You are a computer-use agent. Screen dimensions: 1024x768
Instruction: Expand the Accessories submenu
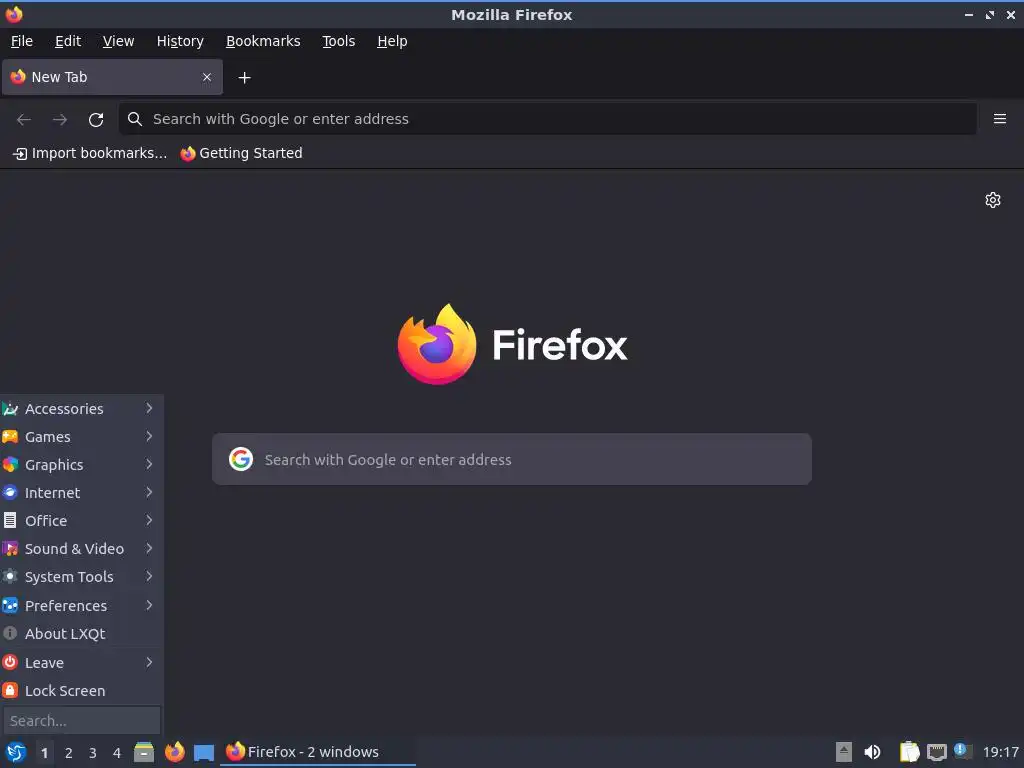click(82, 409)
